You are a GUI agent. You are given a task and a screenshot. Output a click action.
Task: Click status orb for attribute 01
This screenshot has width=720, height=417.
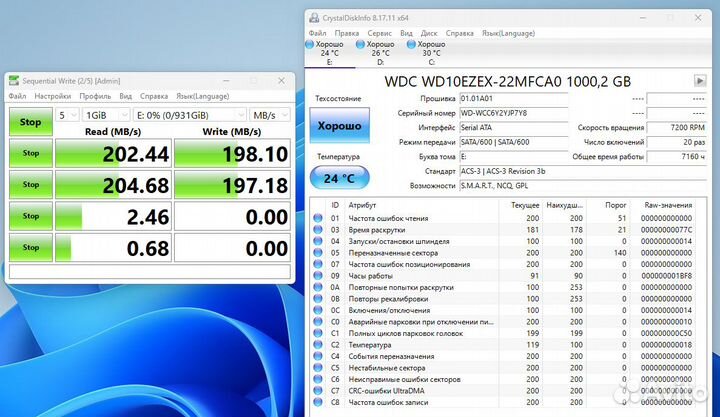(x=318, y=218)
